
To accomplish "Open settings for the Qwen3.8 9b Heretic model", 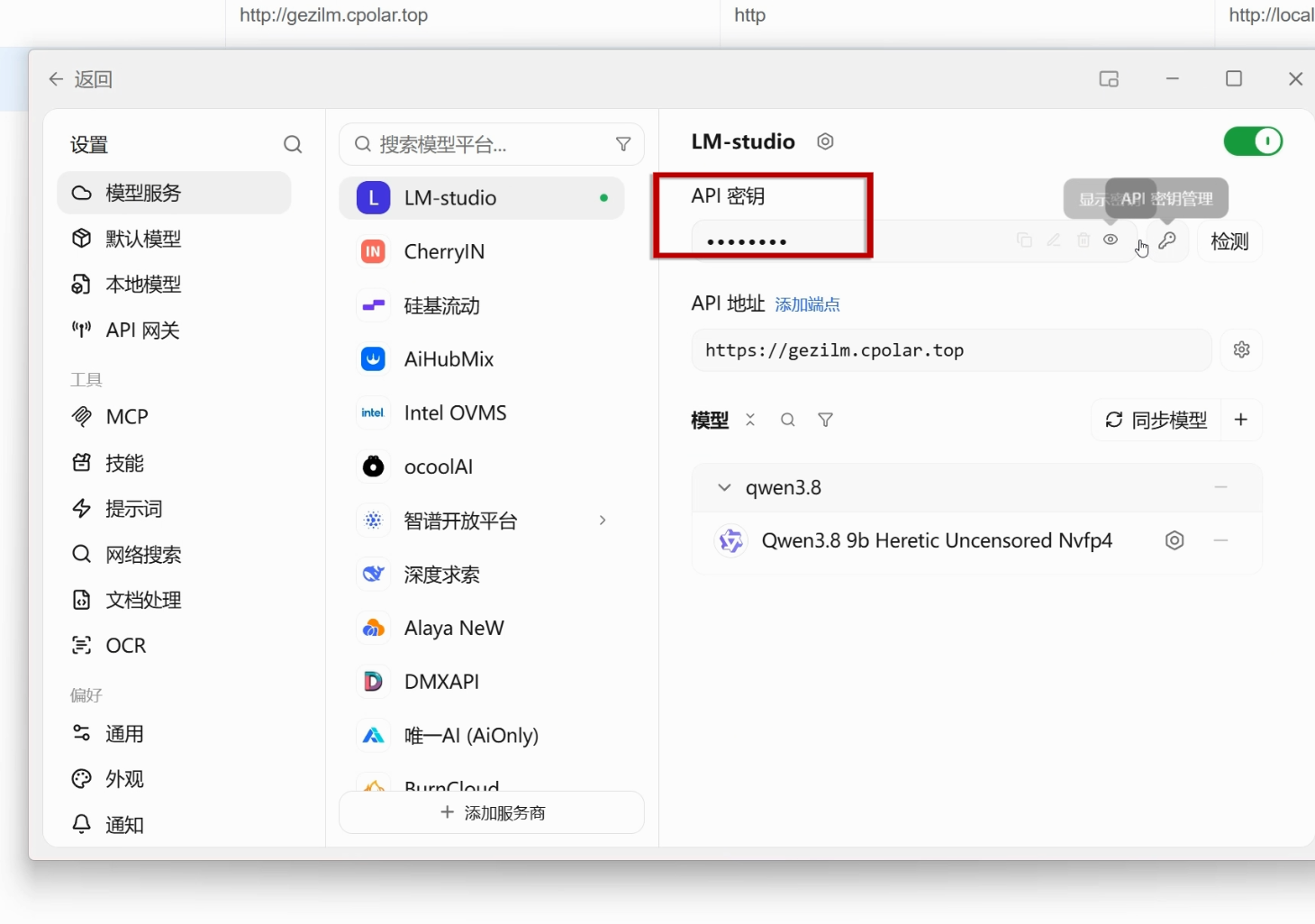I will pyautogui.click(x=1174, y=540).
